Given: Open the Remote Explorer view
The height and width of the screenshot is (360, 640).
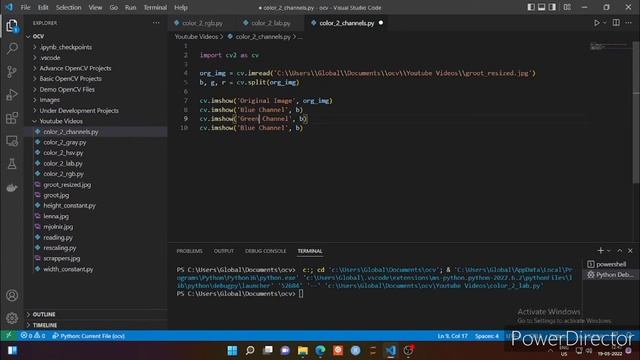Looking at the screenshot, I should tap(12, 141).
